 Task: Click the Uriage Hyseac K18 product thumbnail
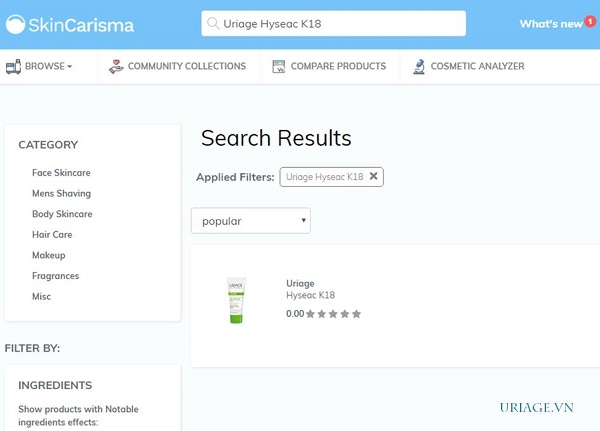(236, 300)
